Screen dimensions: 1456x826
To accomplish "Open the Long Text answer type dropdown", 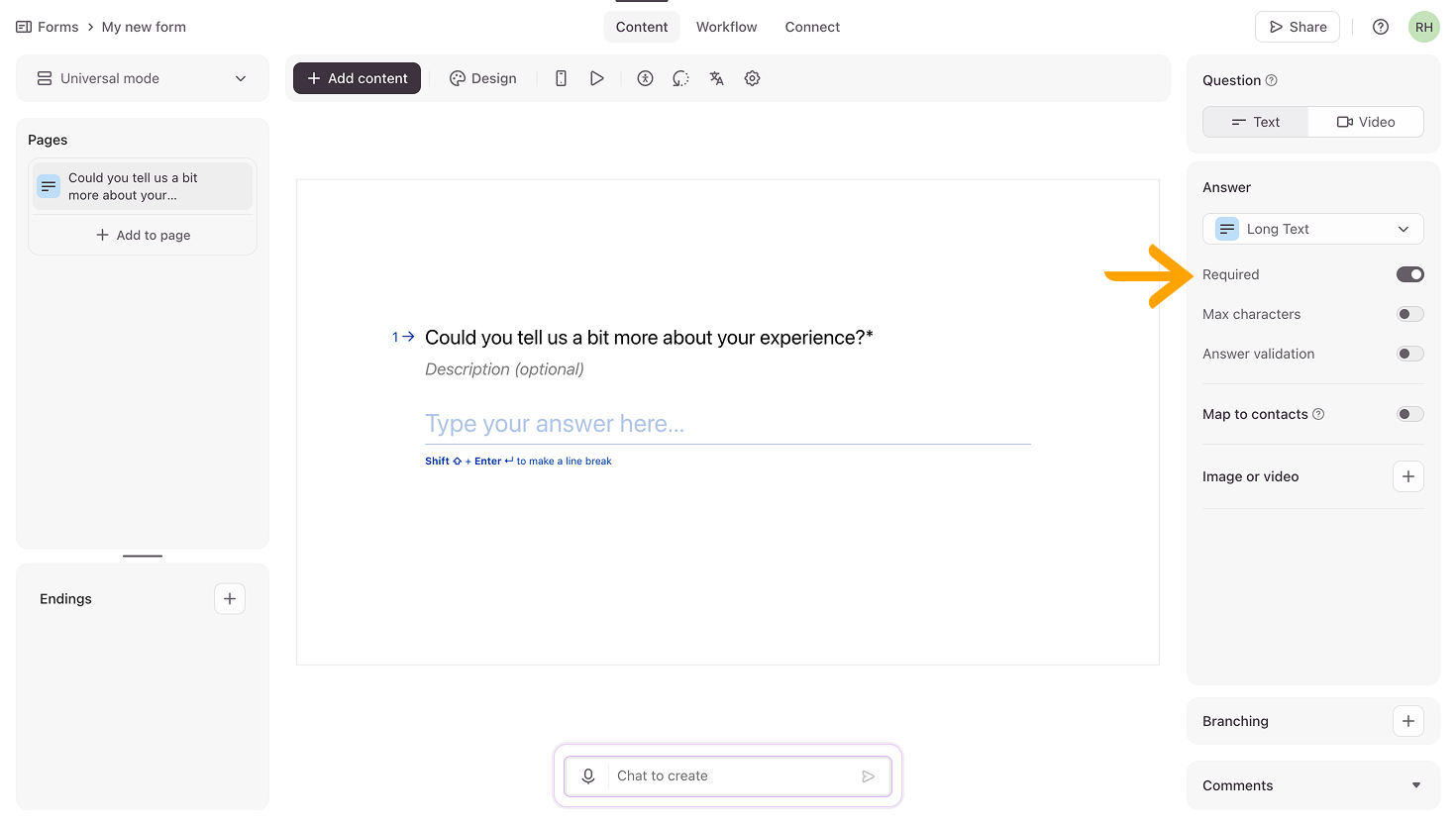I will (x=1312, y=229).
